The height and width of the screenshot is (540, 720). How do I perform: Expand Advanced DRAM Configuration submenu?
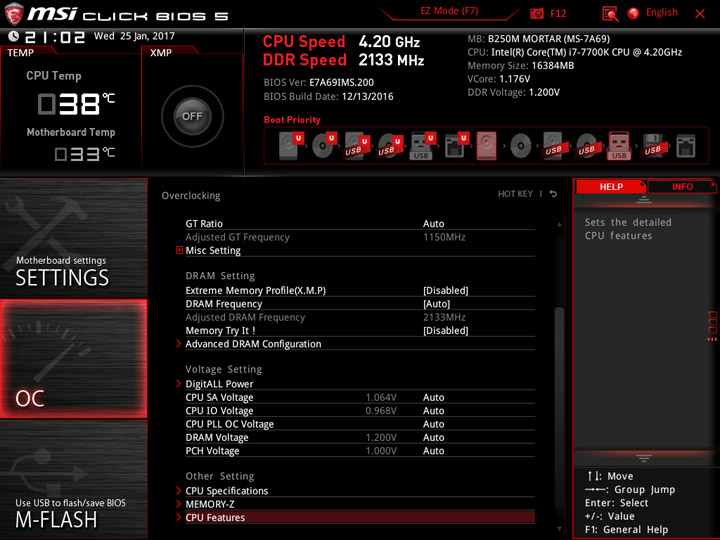(x=360, y=344)
